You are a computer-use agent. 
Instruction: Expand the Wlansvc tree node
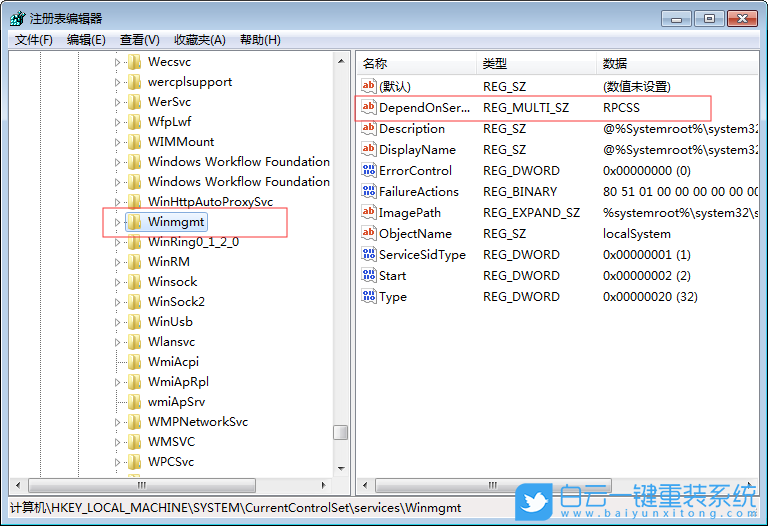117,342
